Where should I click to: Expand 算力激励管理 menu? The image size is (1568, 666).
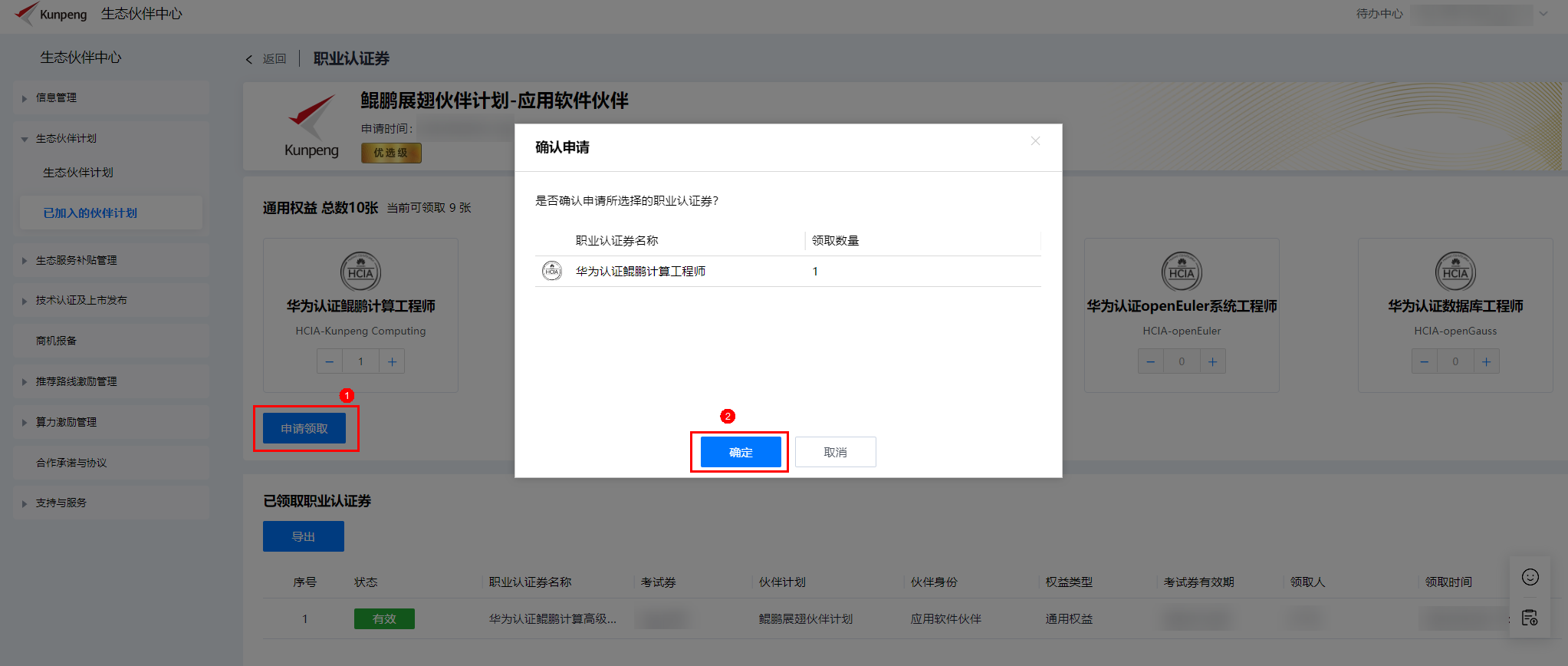pos(111,422)
